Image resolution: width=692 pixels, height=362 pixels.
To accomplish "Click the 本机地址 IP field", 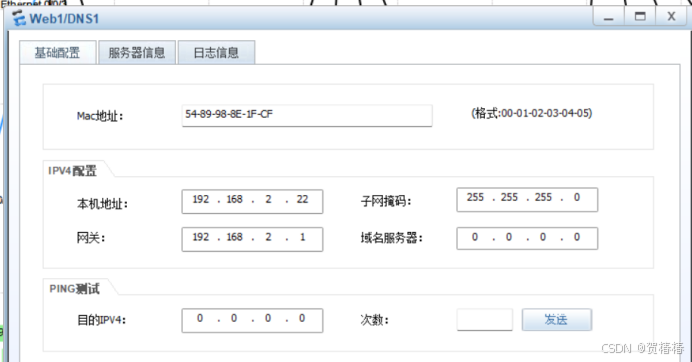I will [252, 201].
